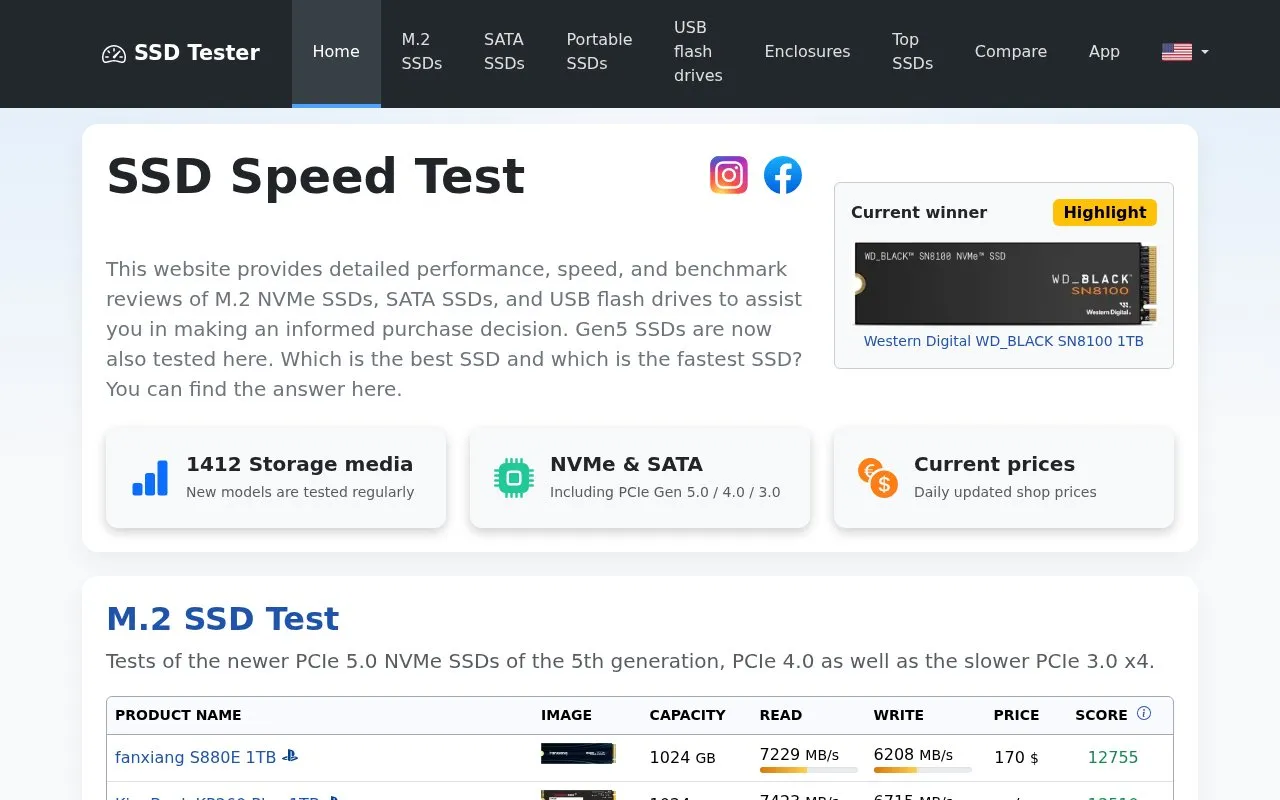Click the 170 $ price cell
Viewport: 1280px width, 800px height.
[1016, 758]
